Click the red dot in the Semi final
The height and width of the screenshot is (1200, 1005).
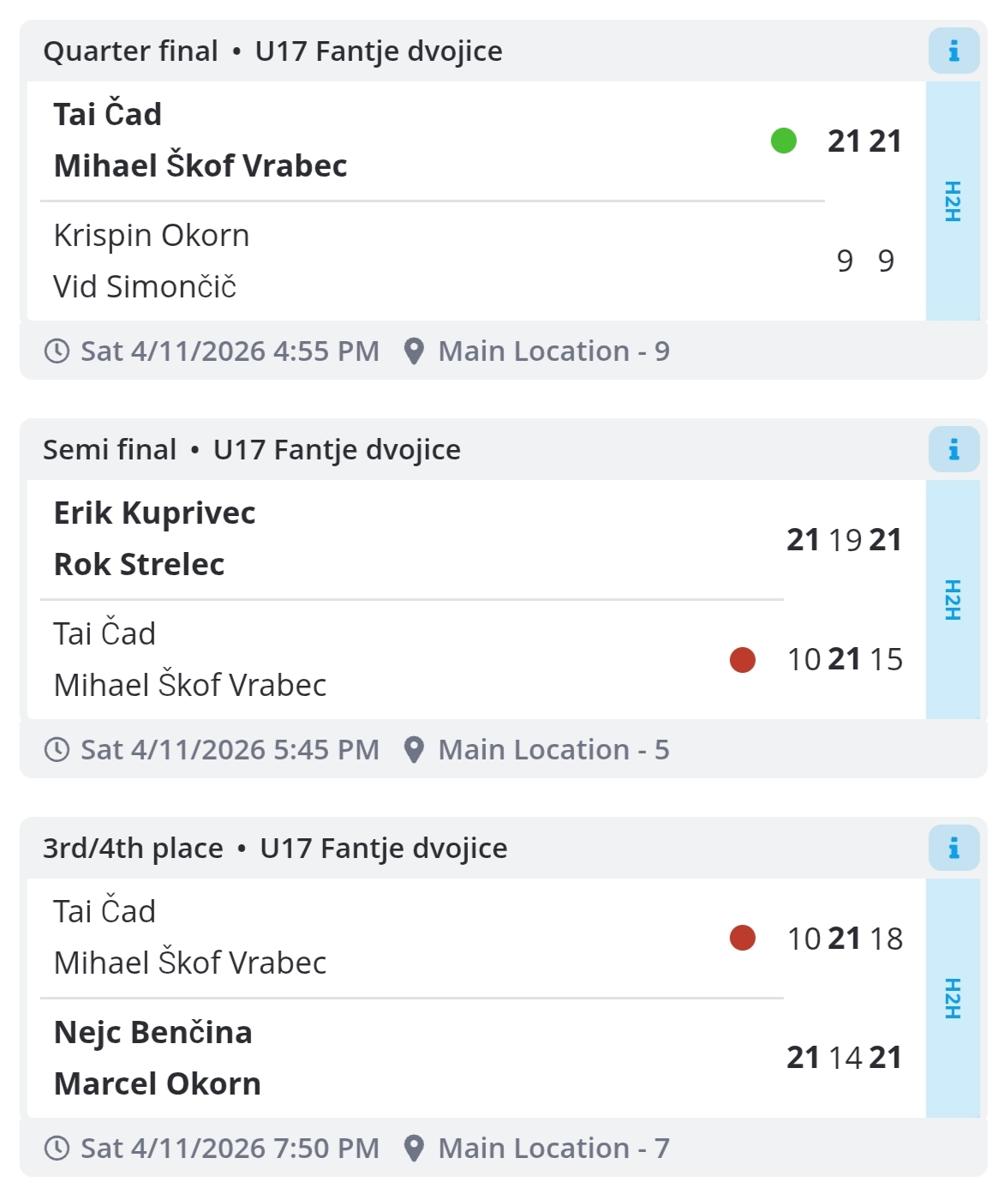(x=742, y=660)
